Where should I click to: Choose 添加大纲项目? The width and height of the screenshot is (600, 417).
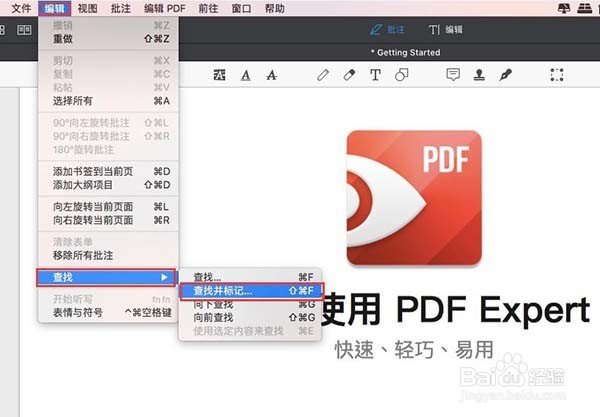click(108, 185)
